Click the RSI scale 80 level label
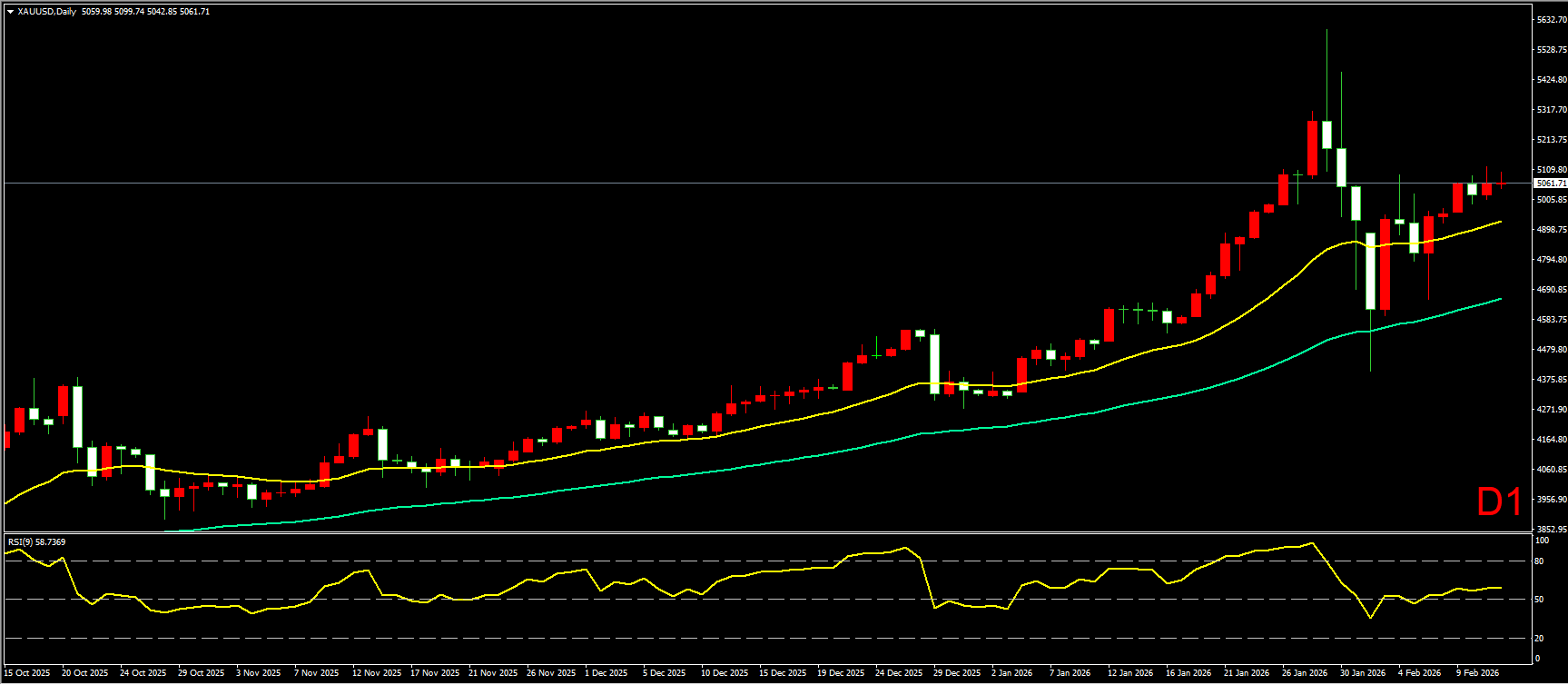The image size is (1568, 685). (1539, 561)
